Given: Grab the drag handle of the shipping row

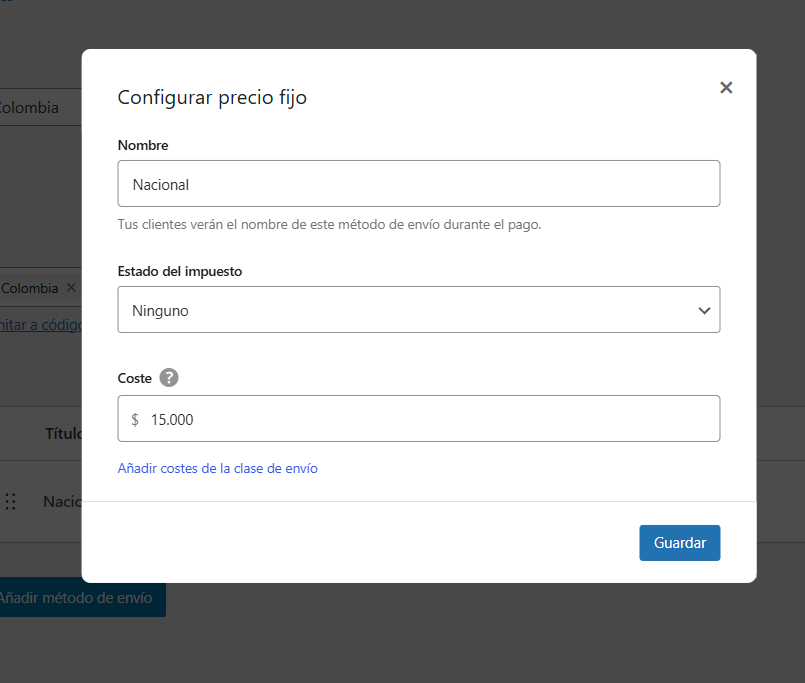Looking at the screenshot, I should 11,502.
